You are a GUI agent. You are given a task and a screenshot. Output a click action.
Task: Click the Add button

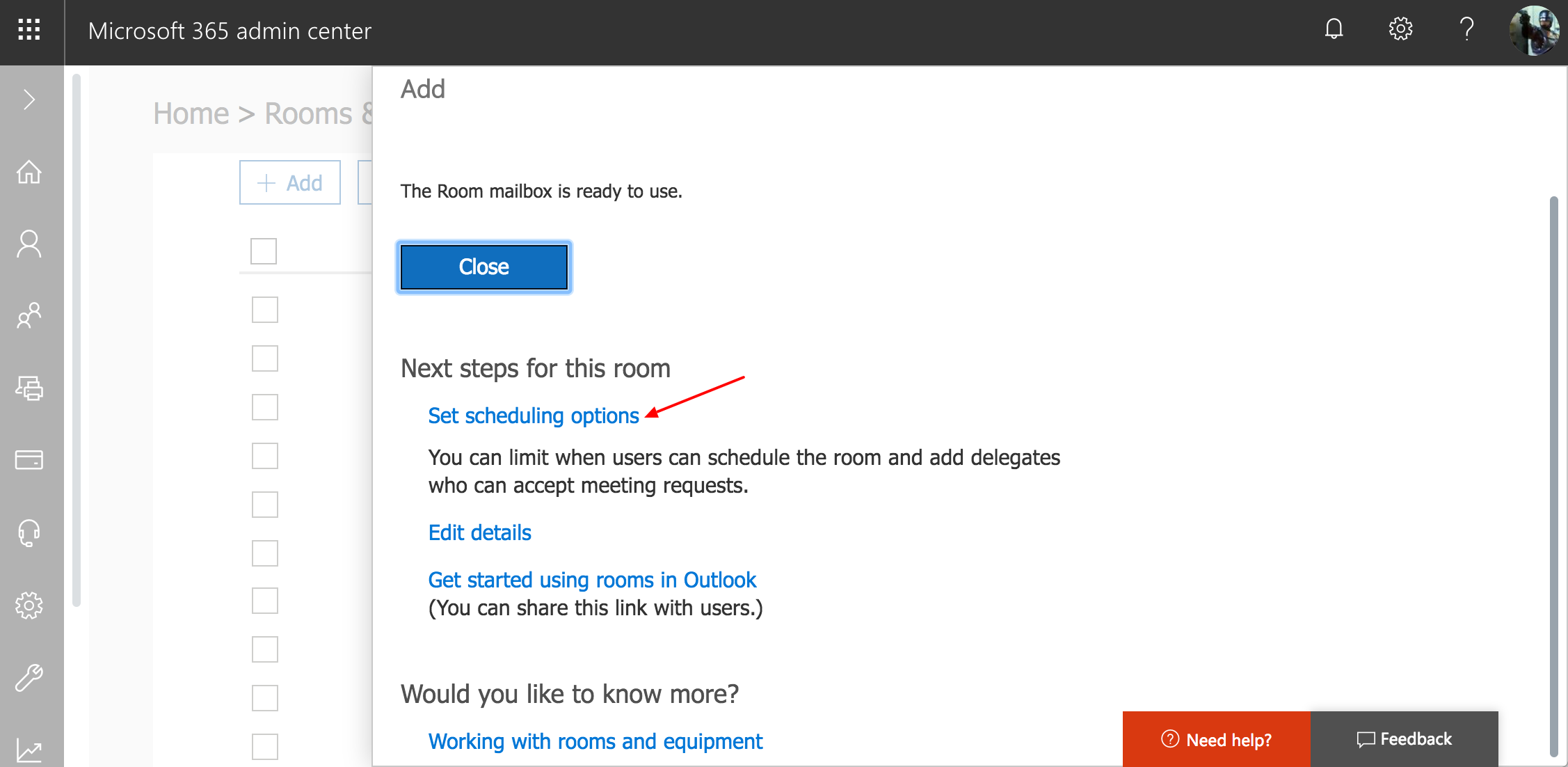pos(291,182)
